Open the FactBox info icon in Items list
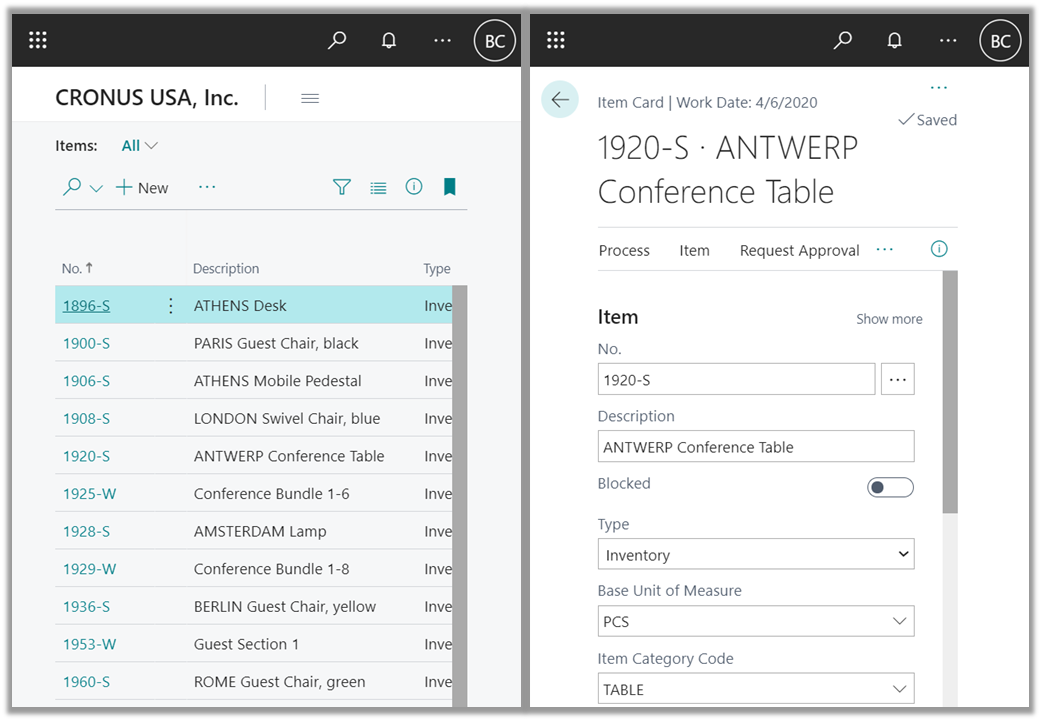 click(x=414, y=187)
